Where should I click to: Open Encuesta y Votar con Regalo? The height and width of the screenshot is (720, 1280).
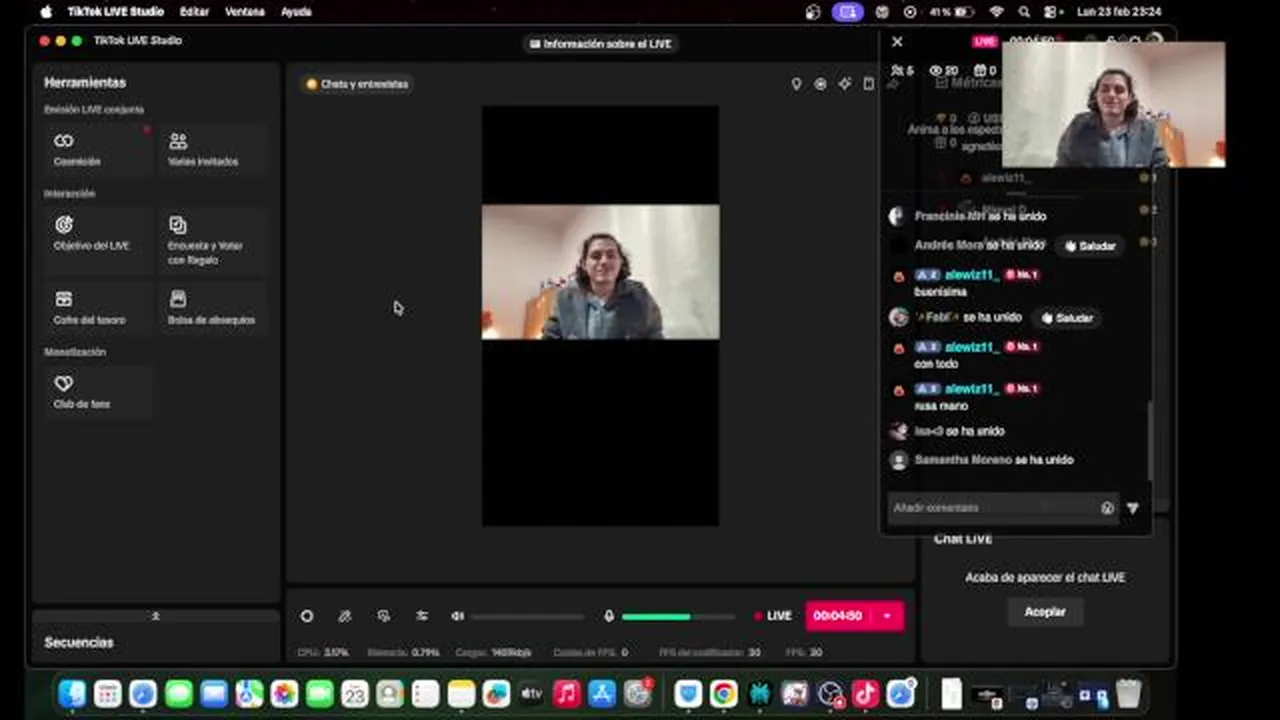pyautogui.click(x=212, y=239)
